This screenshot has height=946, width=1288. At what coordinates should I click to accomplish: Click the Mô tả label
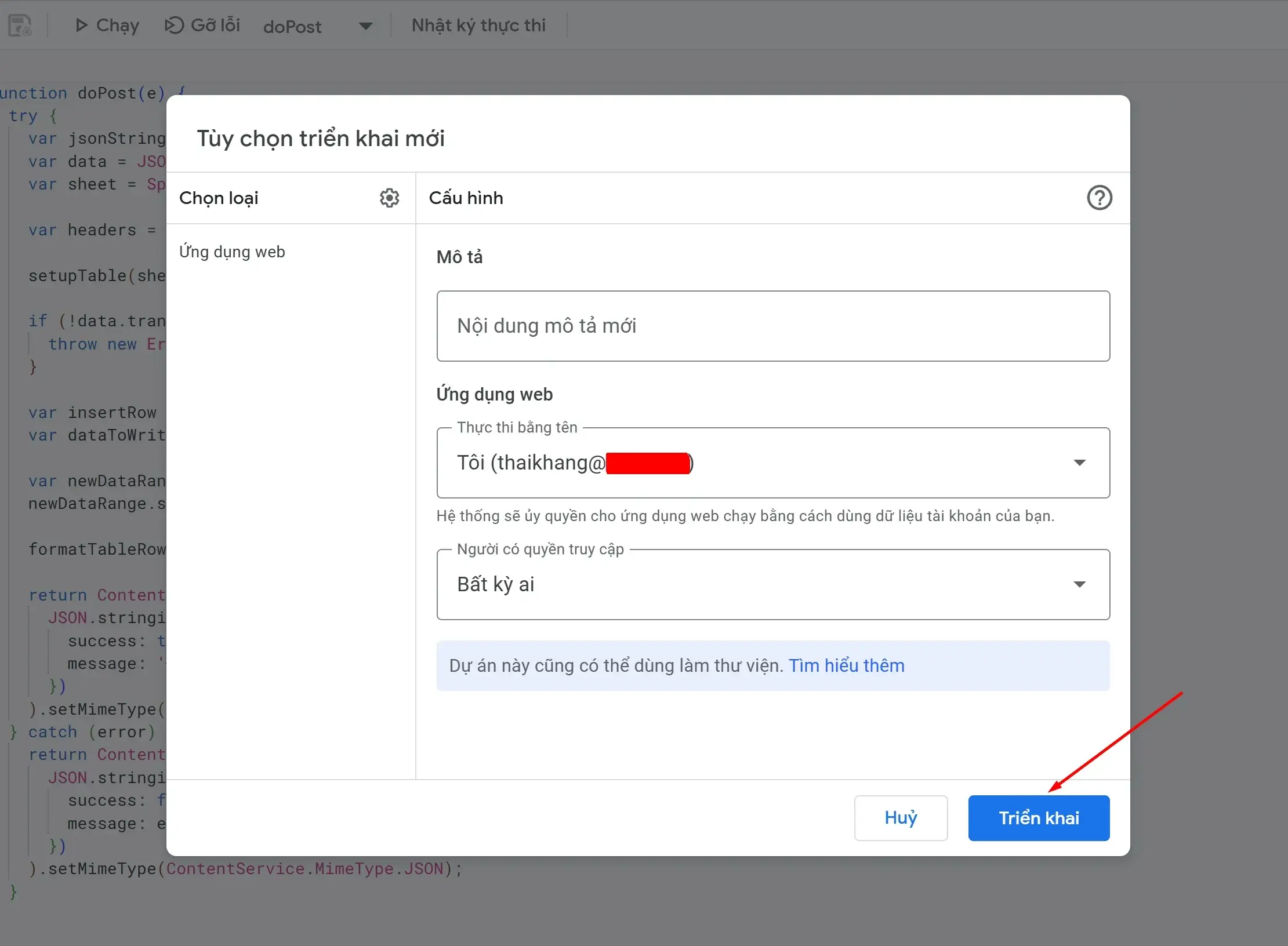tap(459, 257)
